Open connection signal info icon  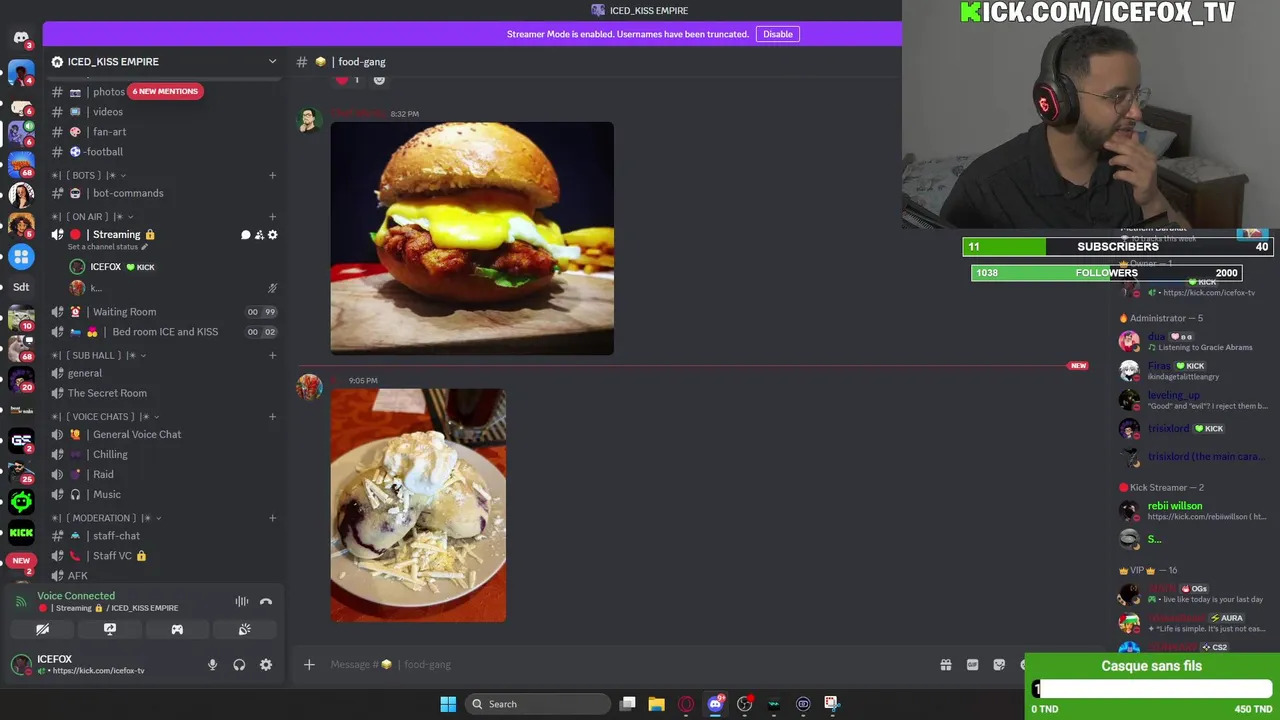21,602
